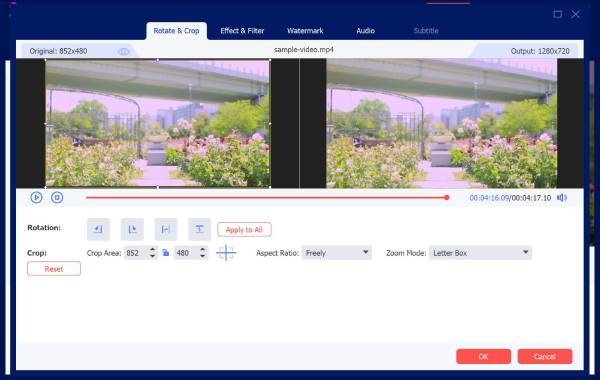Viewport: 600px width, 380px height.
Task: Click the Reset crop button
Action: point(54,269)
